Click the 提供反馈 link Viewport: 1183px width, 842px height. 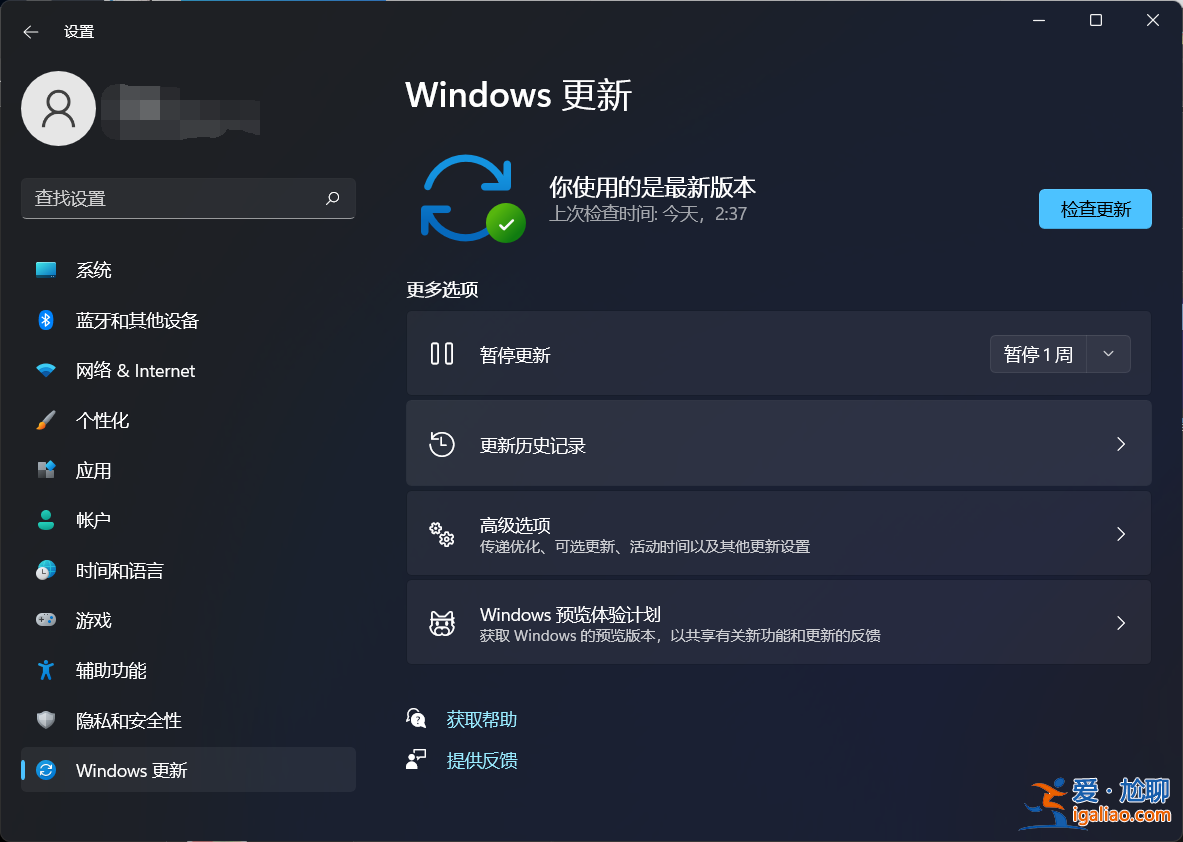[x=481, y=760]
